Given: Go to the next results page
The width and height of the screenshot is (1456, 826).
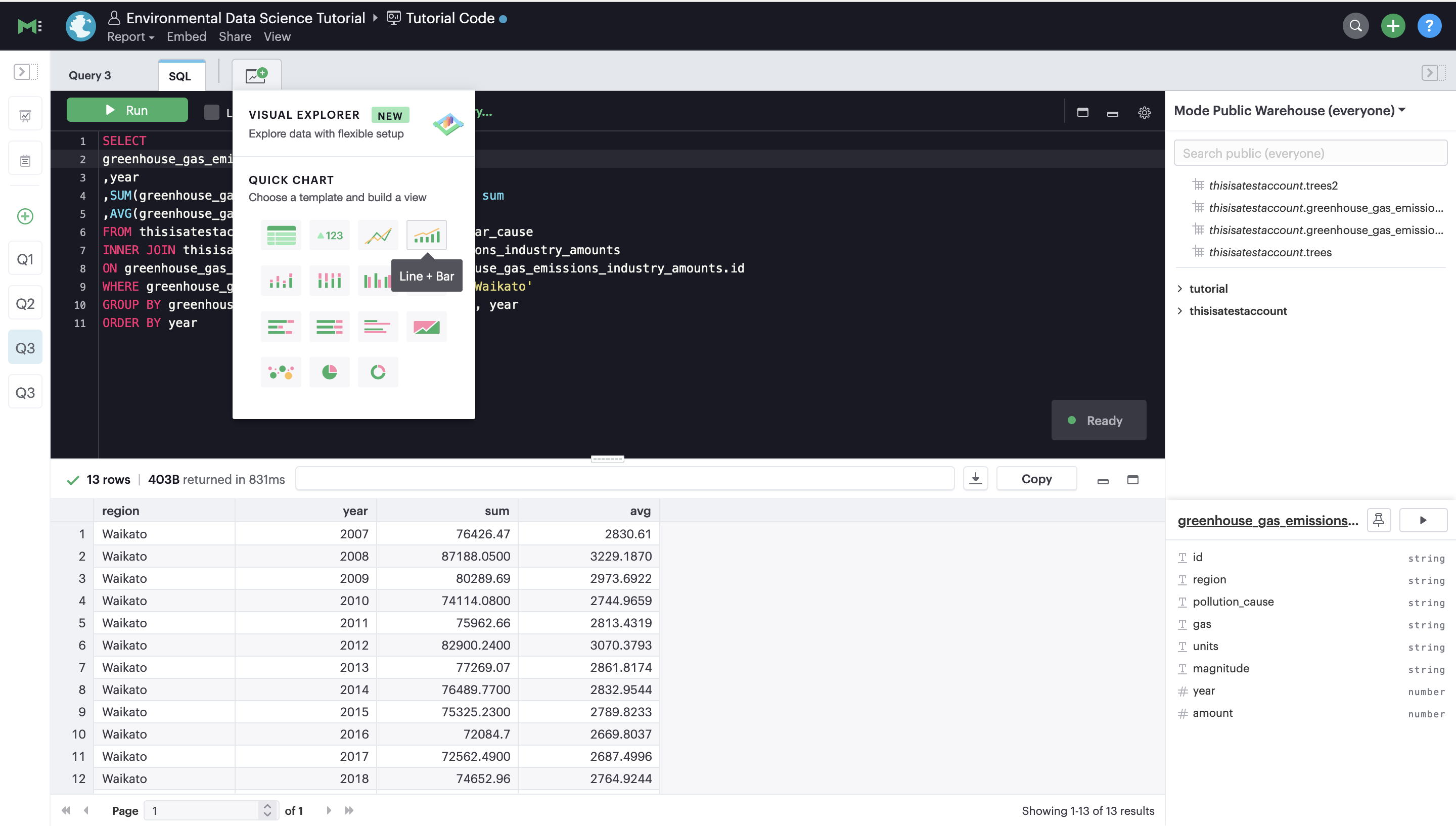Looking at the screenshot, I should click(329, 810).
